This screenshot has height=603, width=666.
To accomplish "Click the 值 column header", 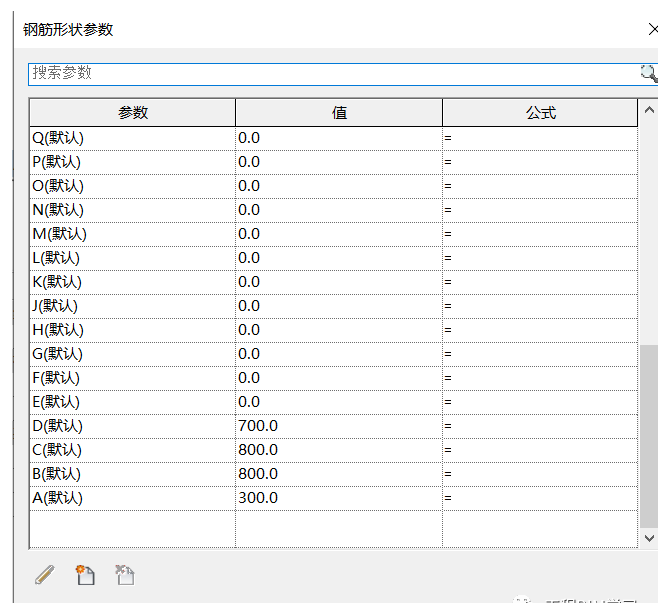I will [x=339, y=113].
